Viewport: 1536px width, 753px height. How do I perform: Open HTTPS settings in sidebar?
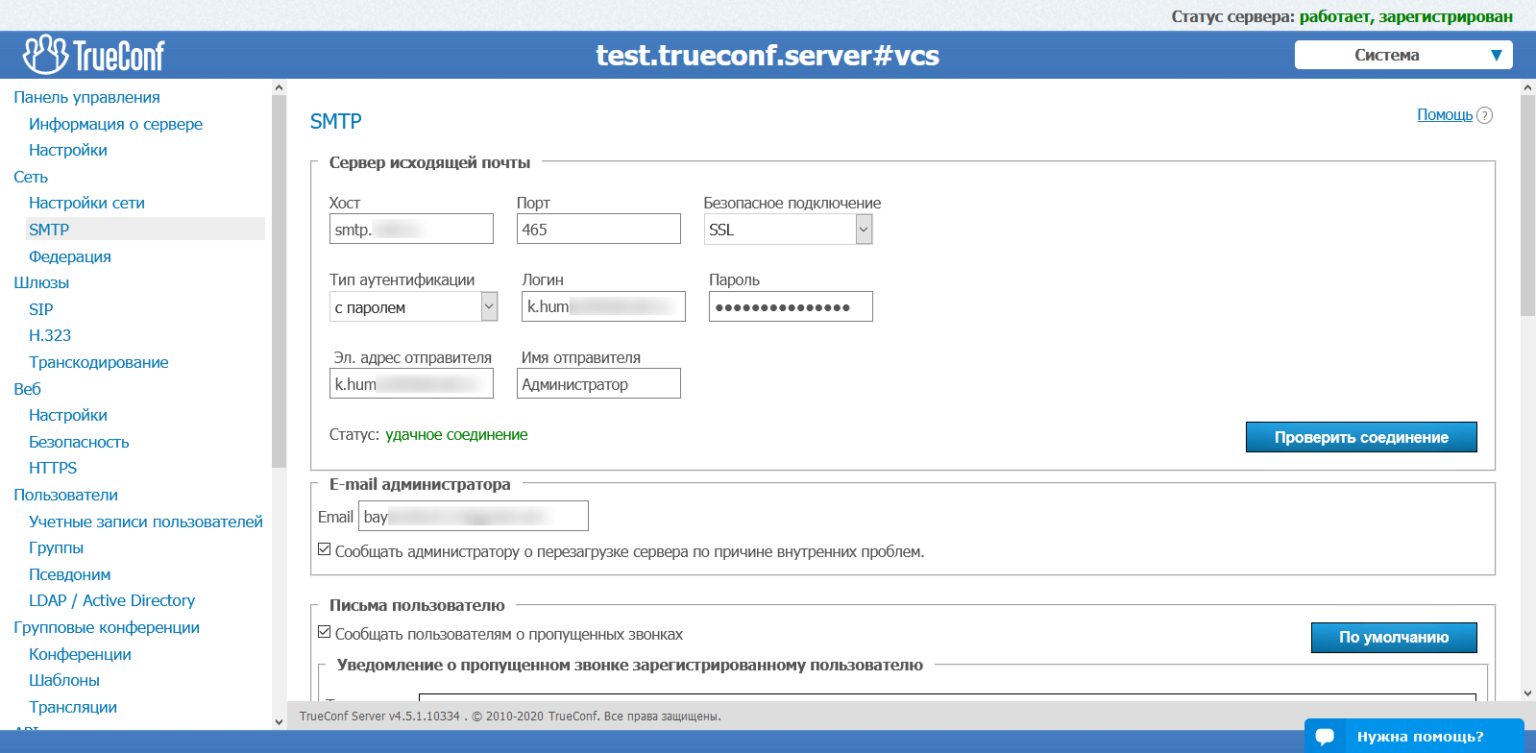click(x=53, y=468)
